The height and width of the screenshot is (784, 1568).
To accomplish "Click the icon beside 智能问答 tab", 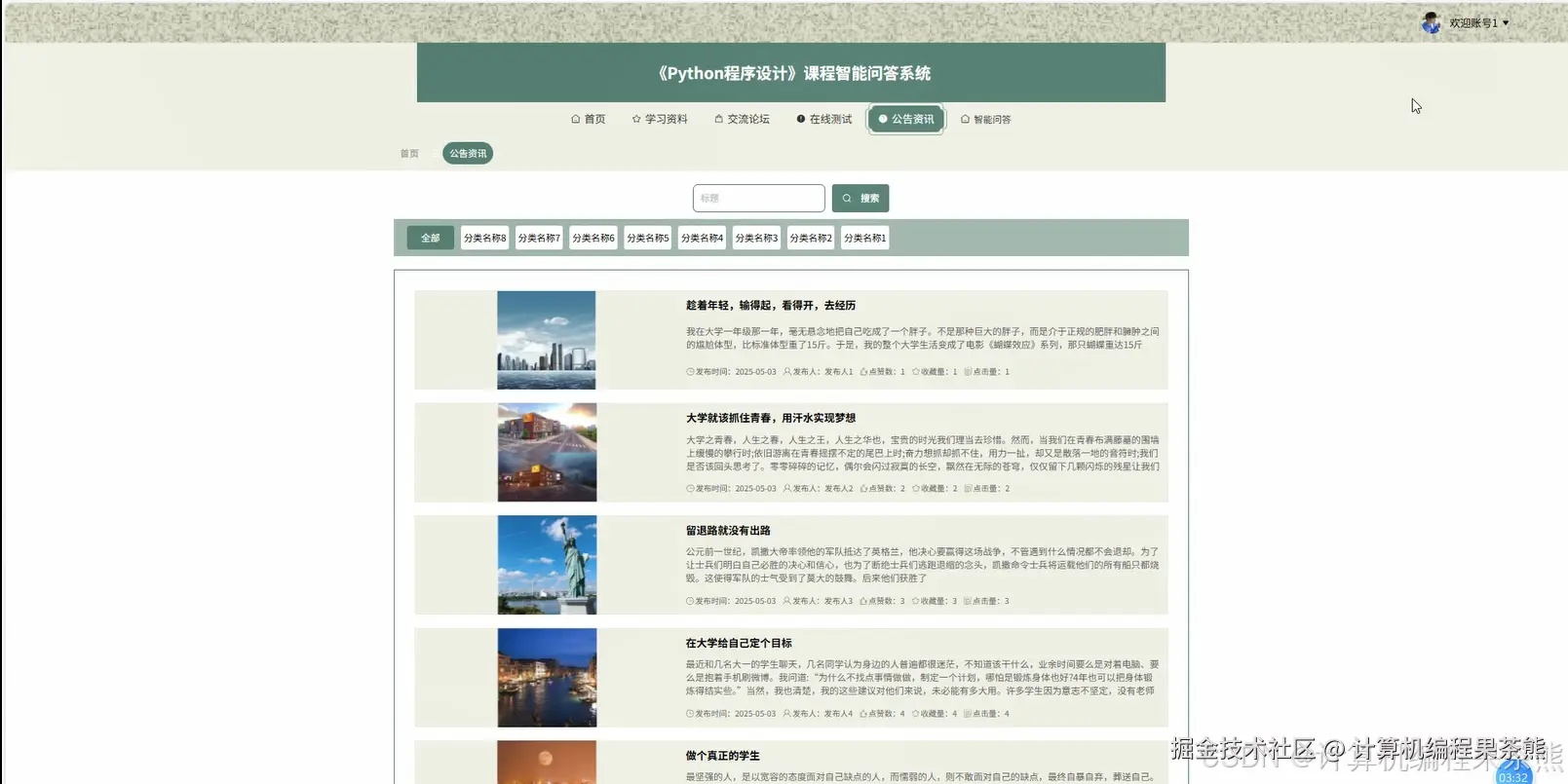I will click(x=965, y=119).
